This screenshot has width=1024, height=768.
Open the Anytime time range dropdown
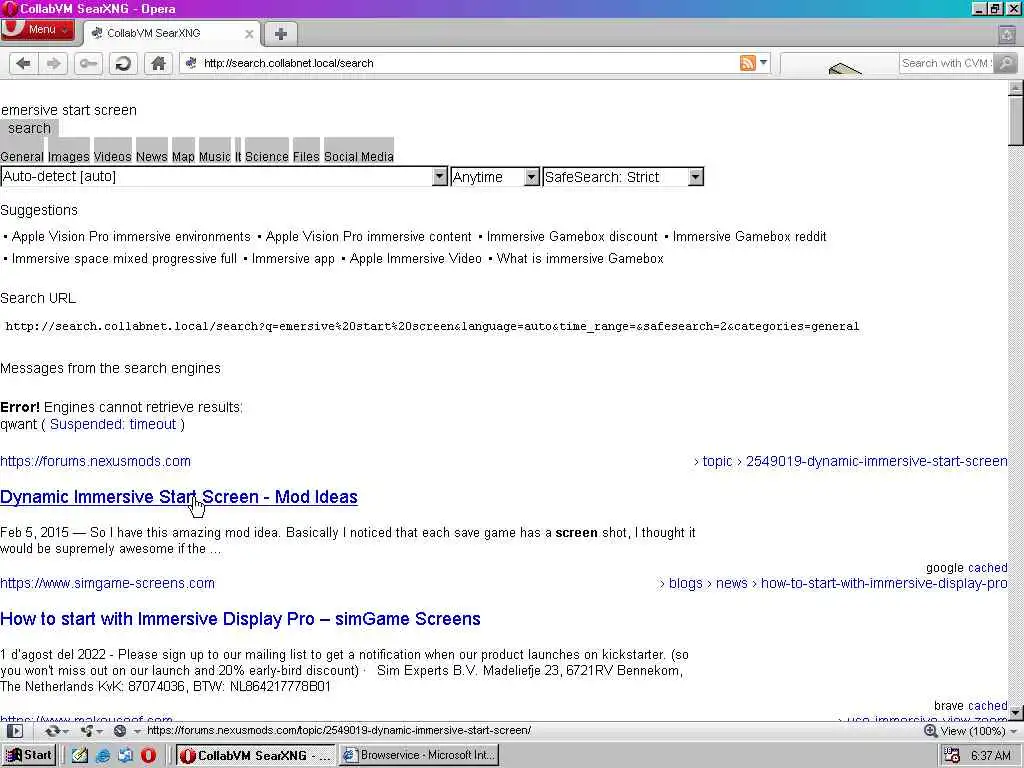click(495, 176)
